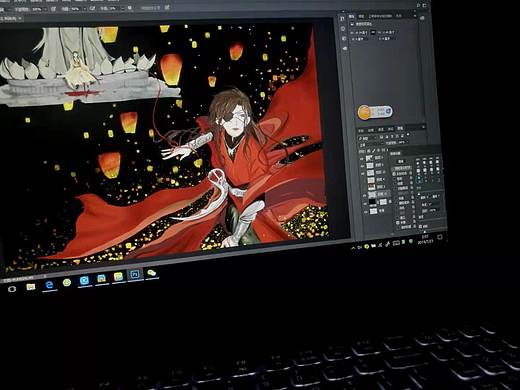This screenshot has height=390, width=520.
Task: Open the fourth collapsed panel icon beside the canvas
Action: click(x=345, y=48)
